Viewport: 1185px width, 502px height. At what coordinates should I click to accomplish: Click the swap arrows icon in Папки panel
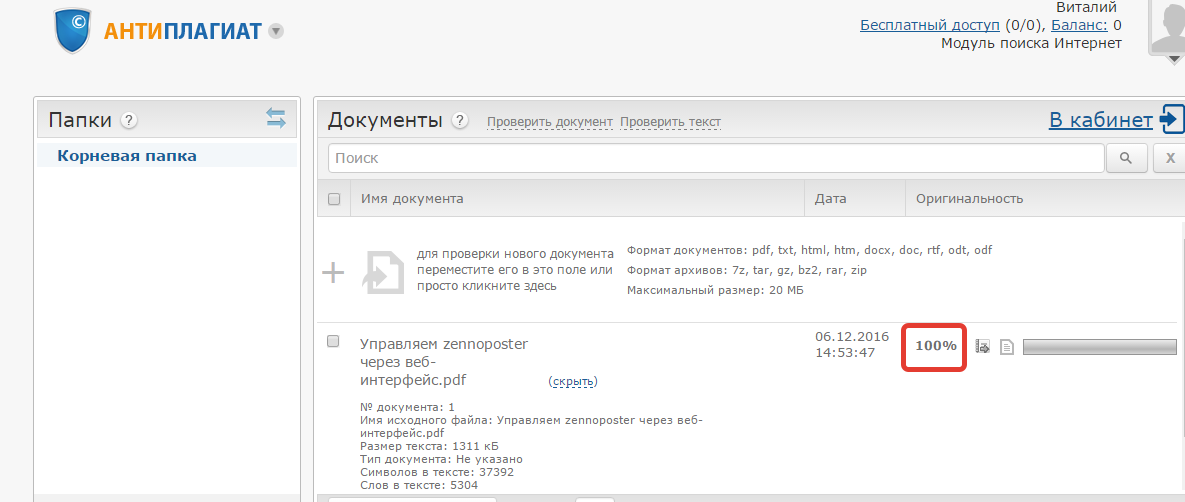coord(276,118)
